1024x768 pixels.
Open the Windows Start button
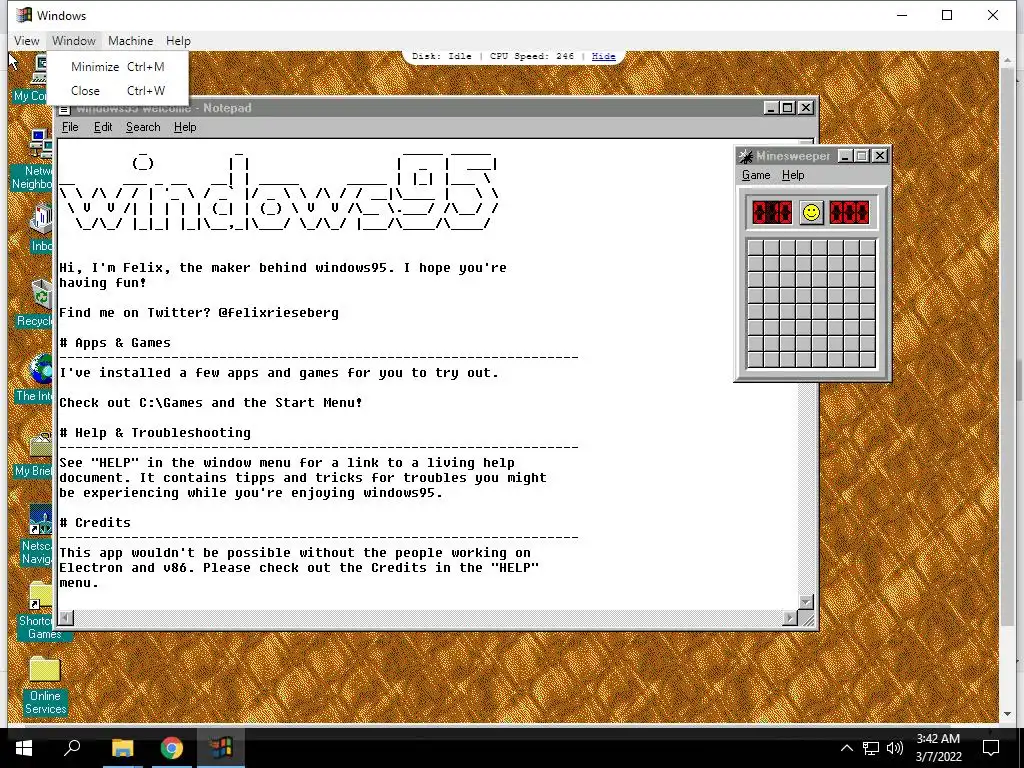pos(24,748)
